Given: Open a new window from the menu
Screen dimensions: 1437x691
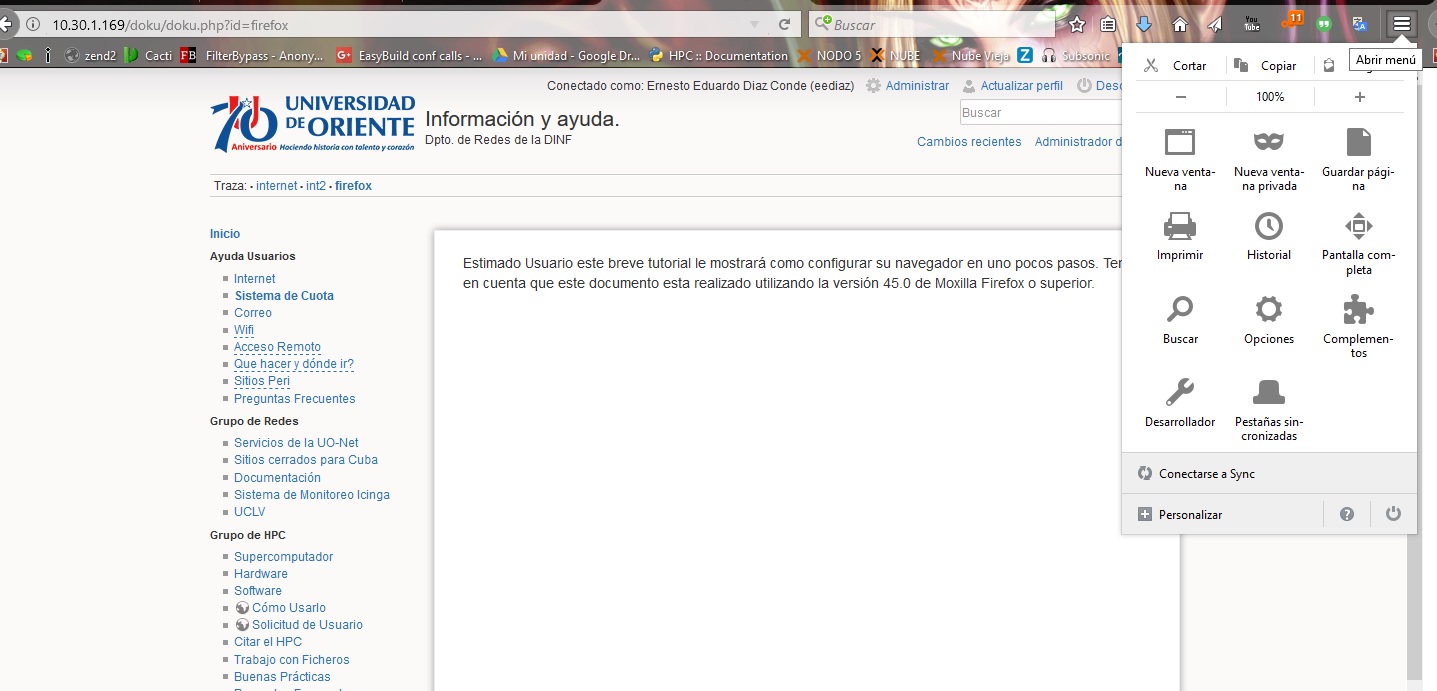Looking at the screenshot, I should click(1180, 143).
